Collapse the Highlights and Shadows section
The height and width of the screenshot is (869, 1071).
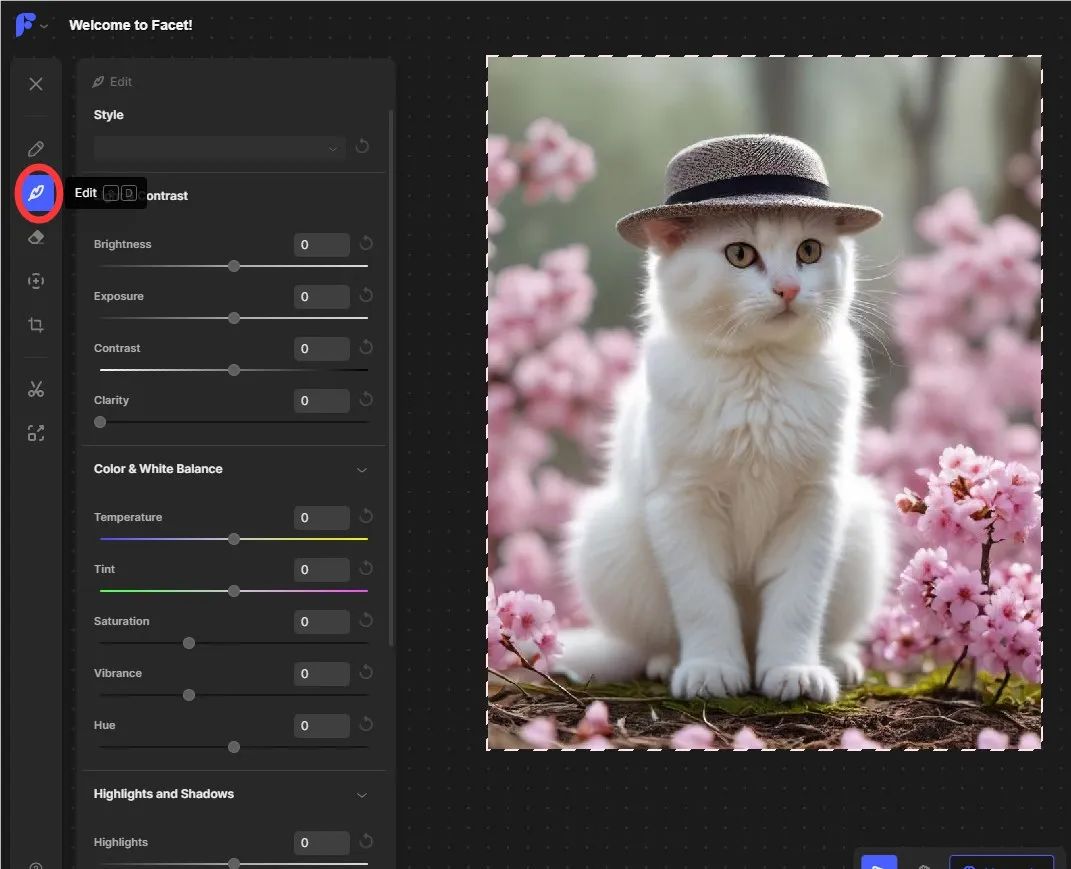click(x=362, y=794)
